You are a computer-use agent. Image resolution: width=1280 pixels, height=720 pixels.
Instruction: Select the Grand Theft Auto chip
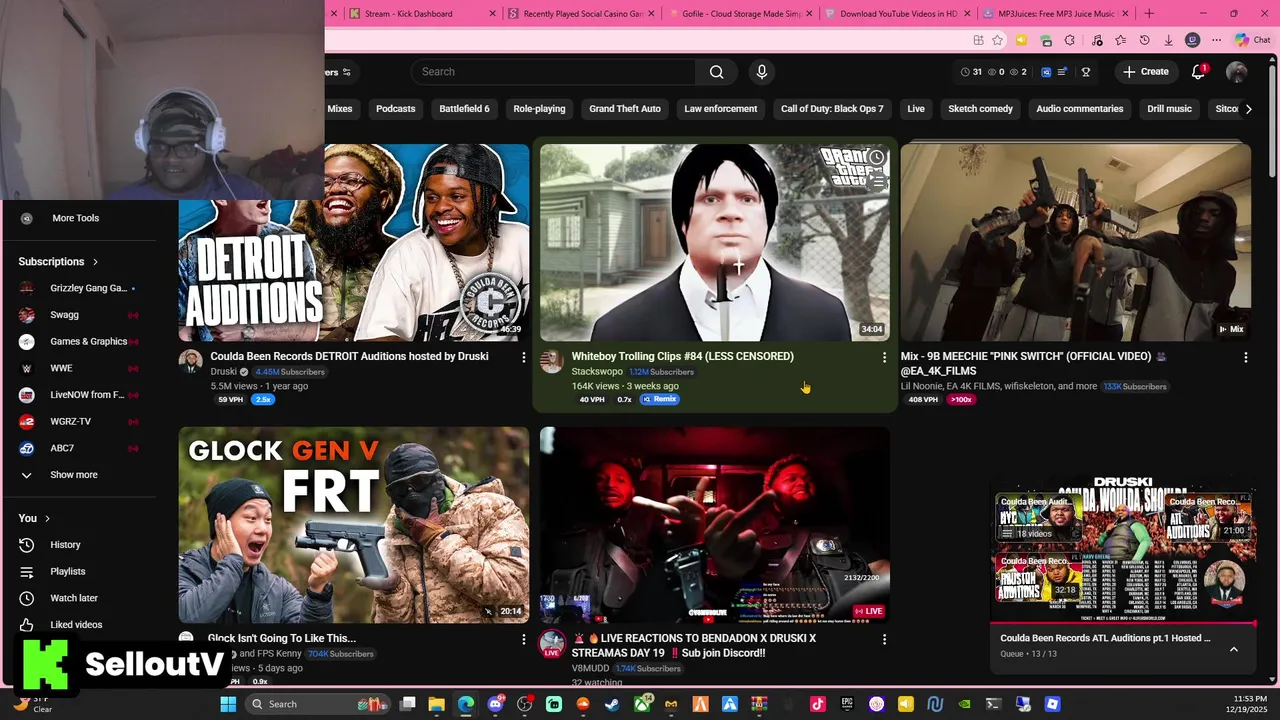[625, 108]
